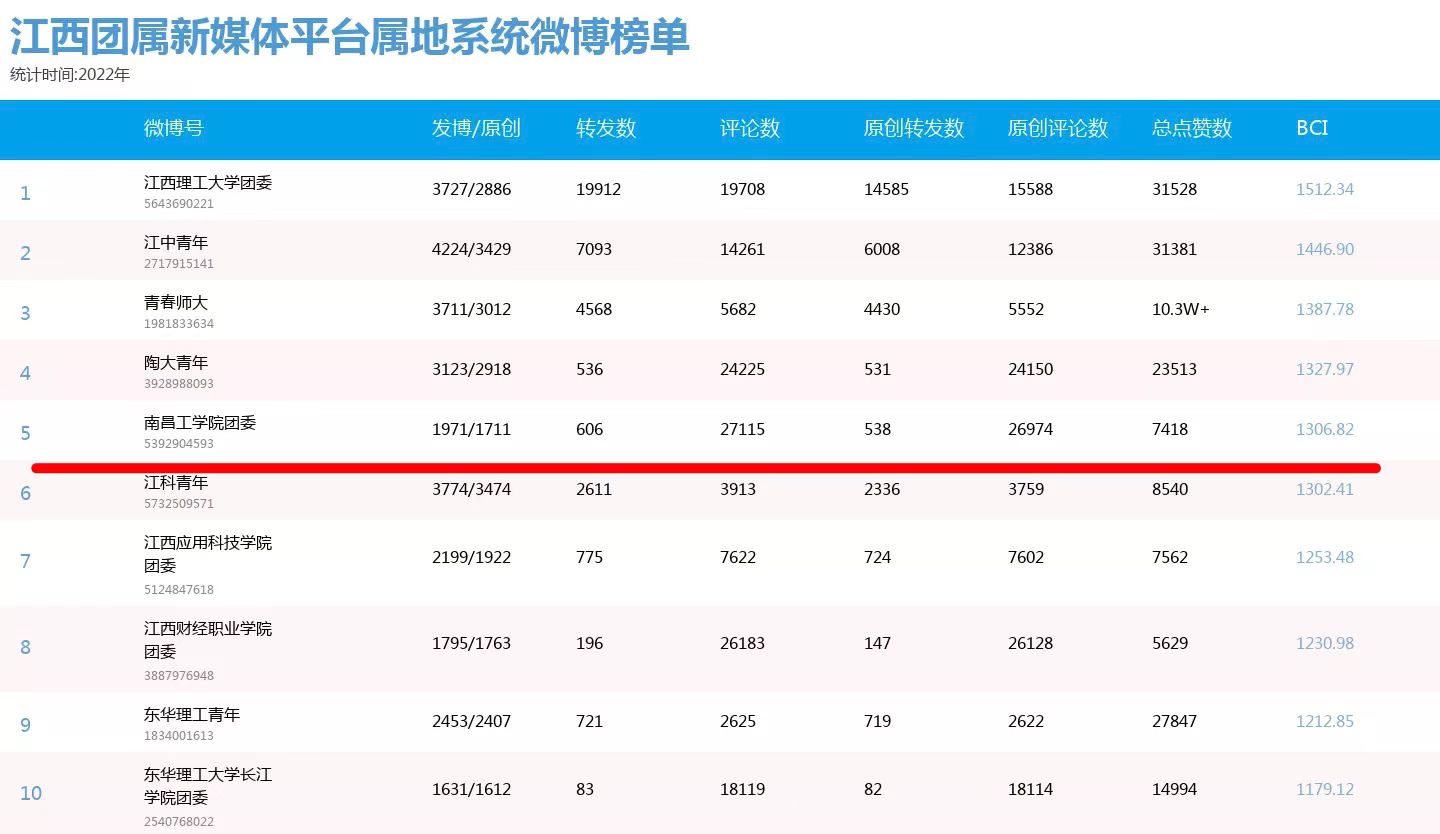Select Weibo ID 5392904593
1440x834 pixels.
click(179, 444)
